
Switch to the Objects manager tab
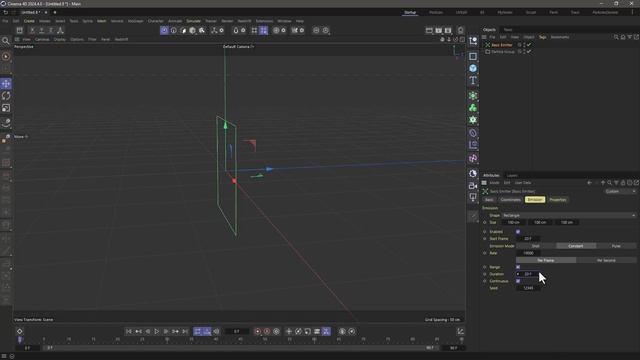tap(489, 30)
